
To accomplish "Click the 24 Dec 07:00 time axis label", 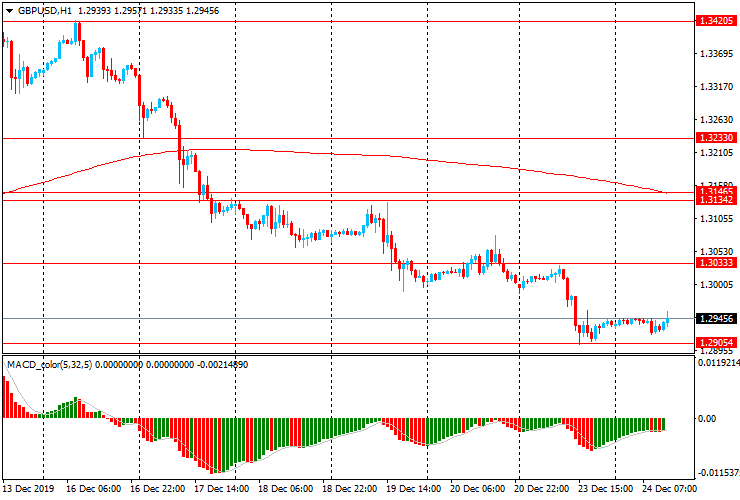I will pos(669,489).
